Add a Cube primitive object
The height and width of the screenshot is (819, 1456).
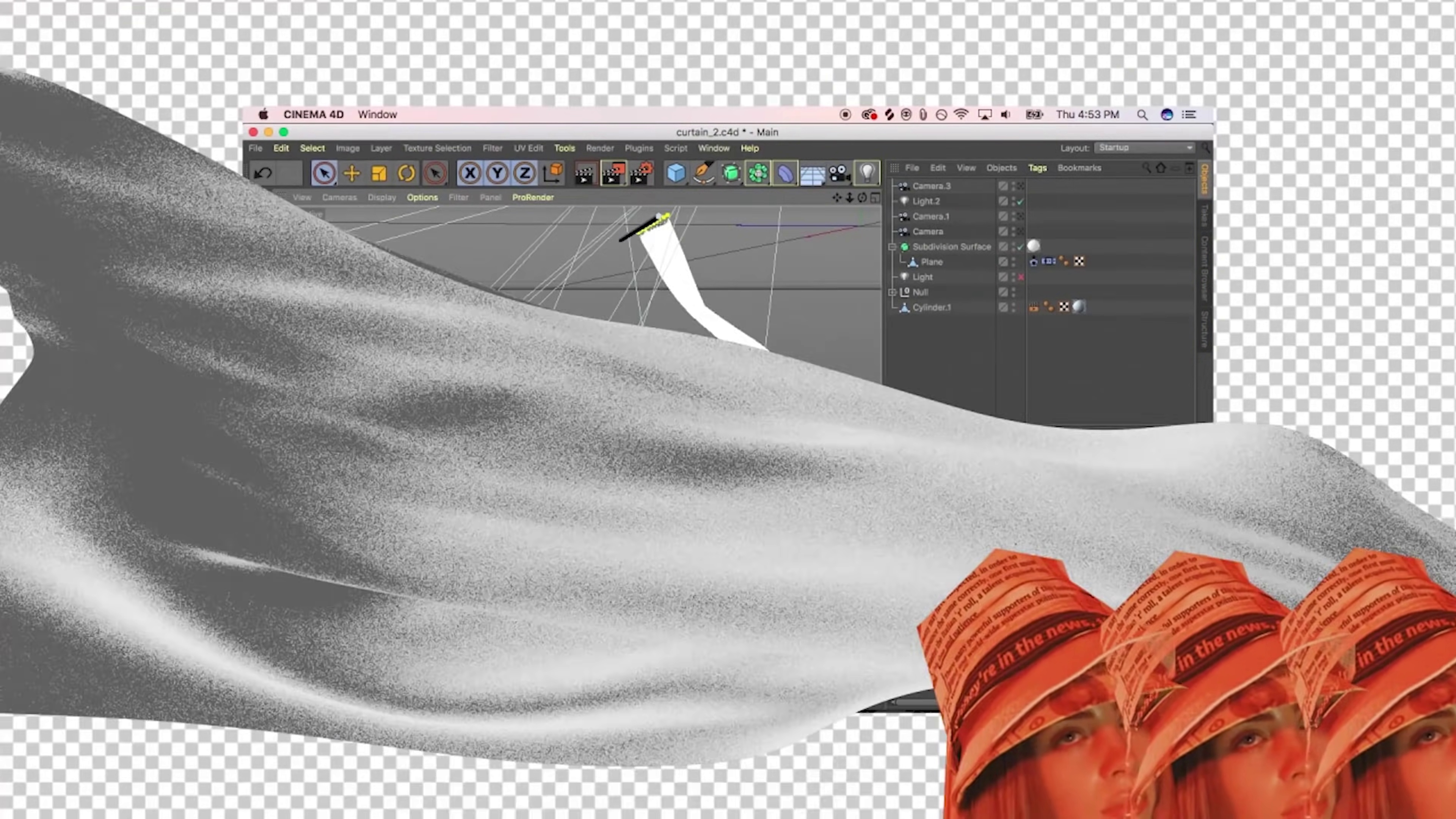coord(676,174)
